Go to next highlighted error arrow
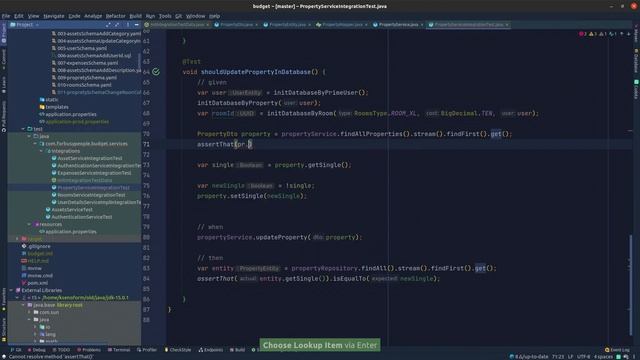 point(629,34)
